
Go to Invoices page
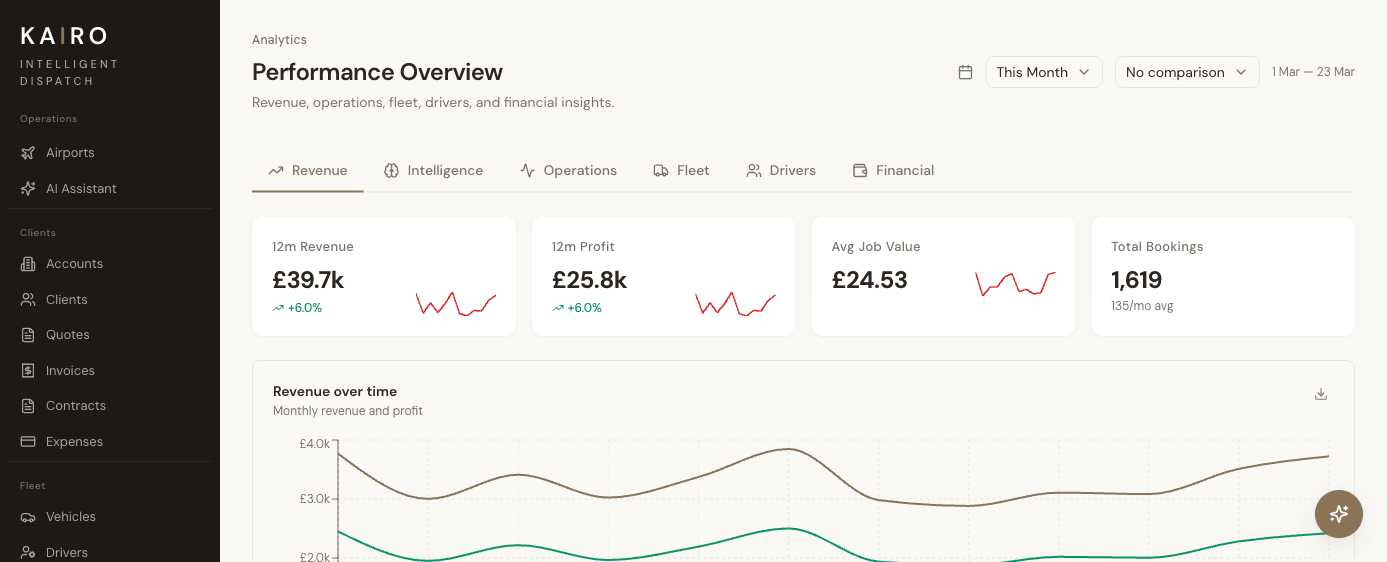click(x=110, y=370)
